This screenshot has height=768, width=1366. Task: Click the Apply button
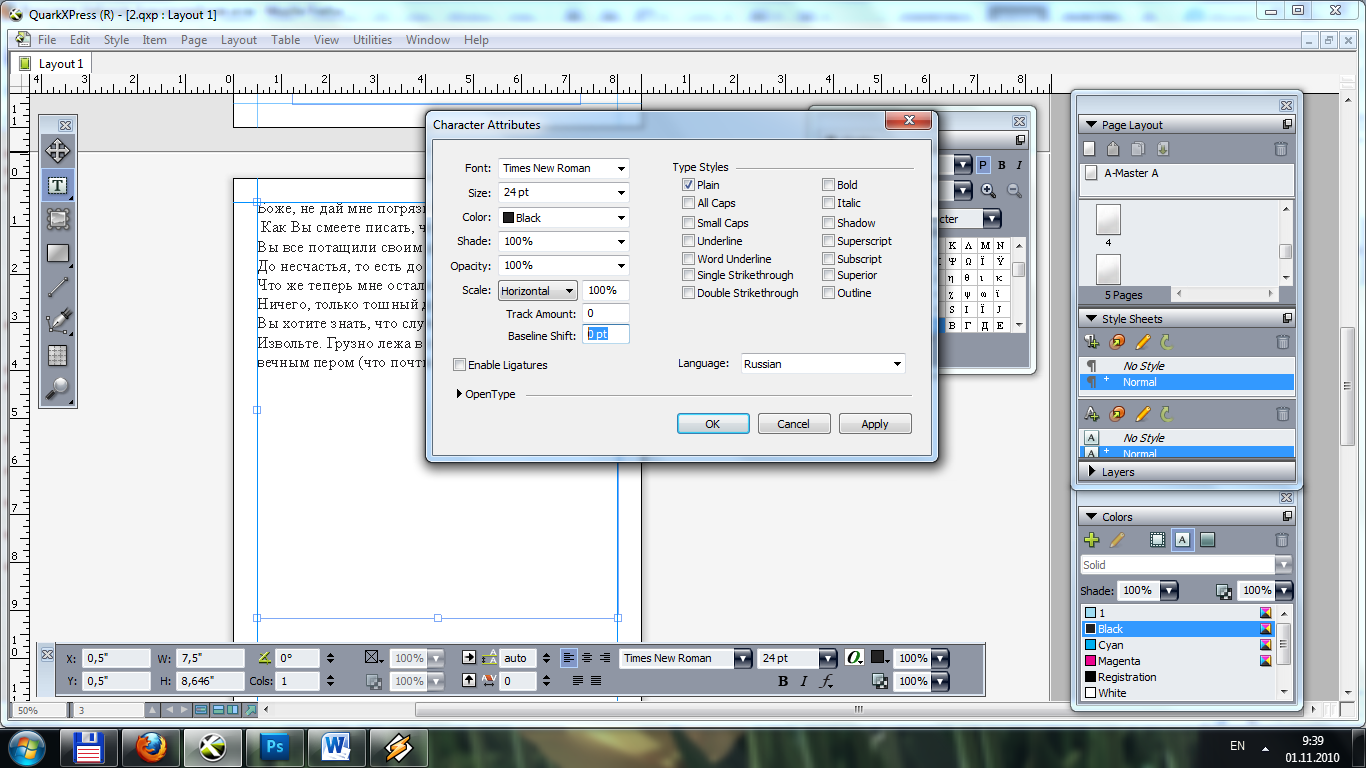[x=875, y=424]
